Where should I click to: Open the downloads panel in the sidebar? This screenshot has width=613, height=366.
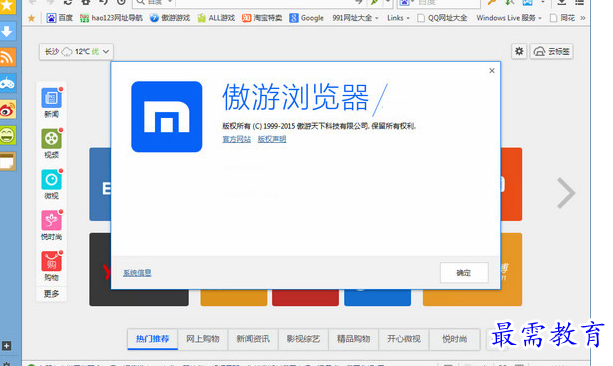[x=7, y=31]
